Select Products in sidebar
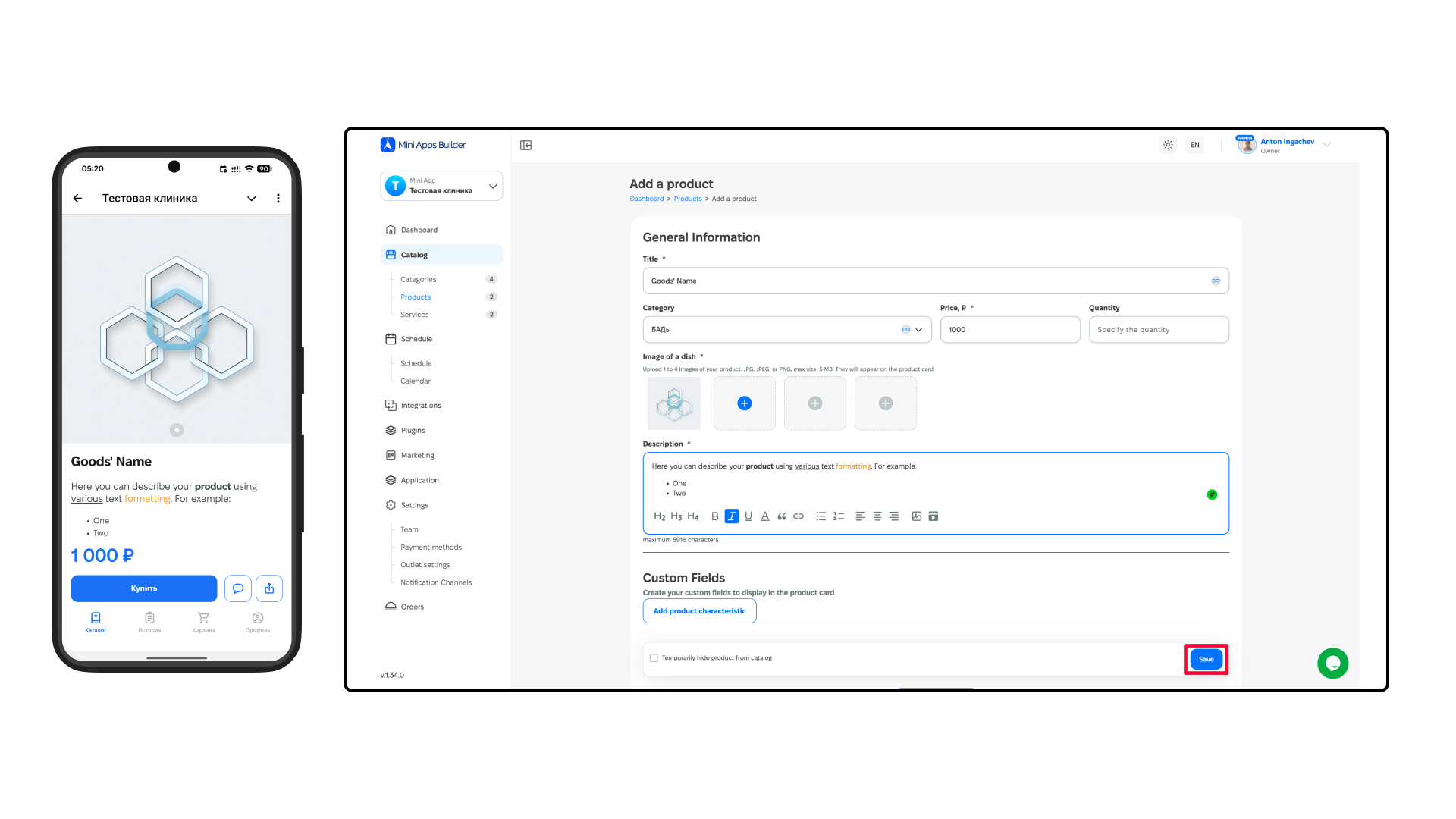 (x=416, y=297)
